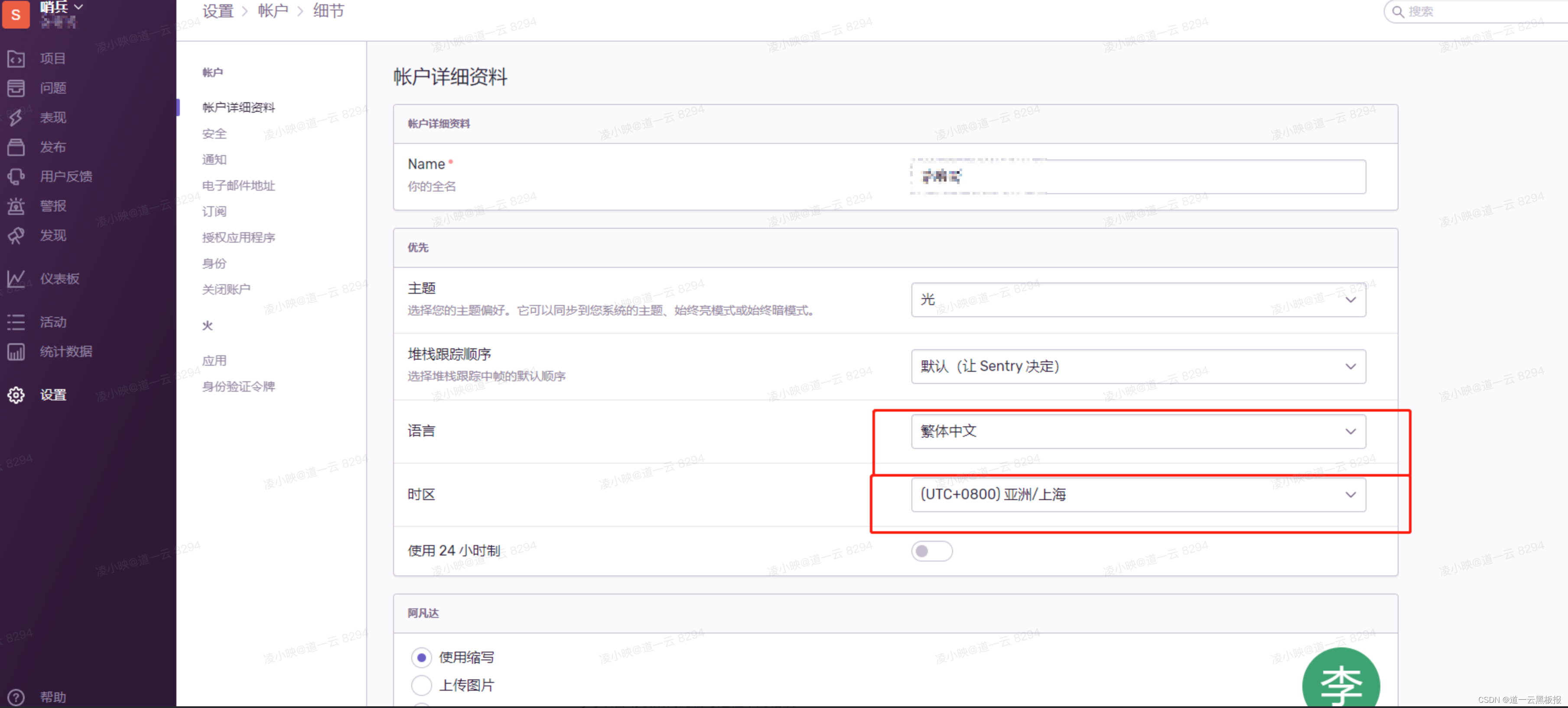Open the 问题 issues icon
This screenshot has width=1568, height=708.
click(x=16, y=88)
